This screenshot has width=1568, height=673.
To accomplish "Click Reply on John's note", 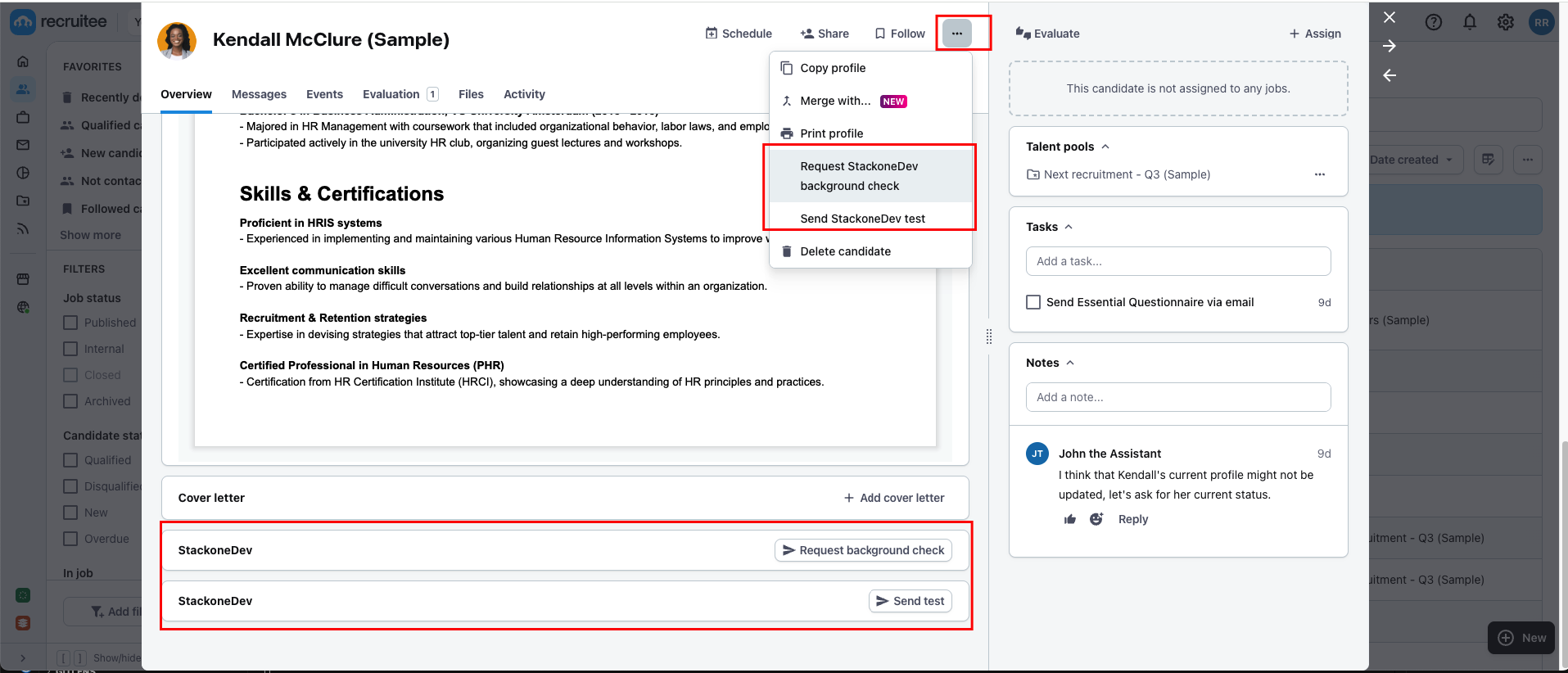I will pyautogui.click(x=1133, y=519).
